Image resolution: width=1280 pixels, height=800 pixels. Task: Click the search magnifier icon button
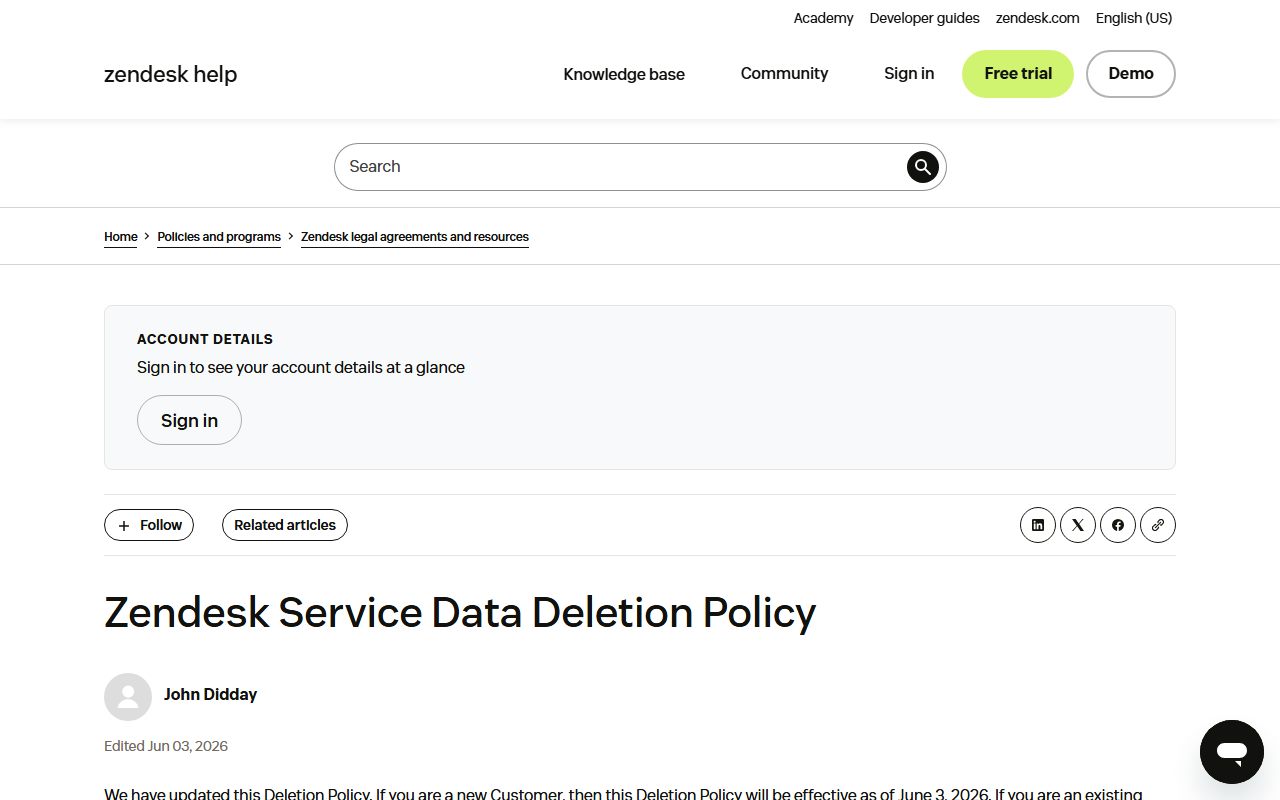pos(923,167)
